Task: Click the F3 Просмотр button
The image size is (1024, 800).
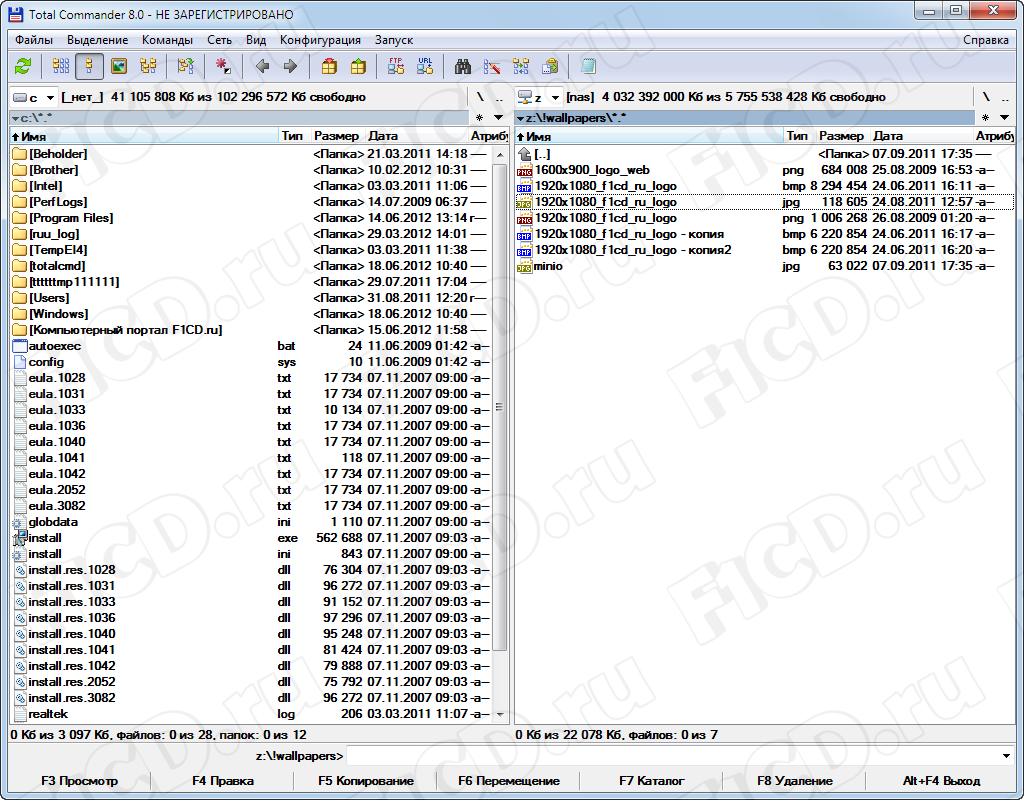Action: click(x=80, y=781)
